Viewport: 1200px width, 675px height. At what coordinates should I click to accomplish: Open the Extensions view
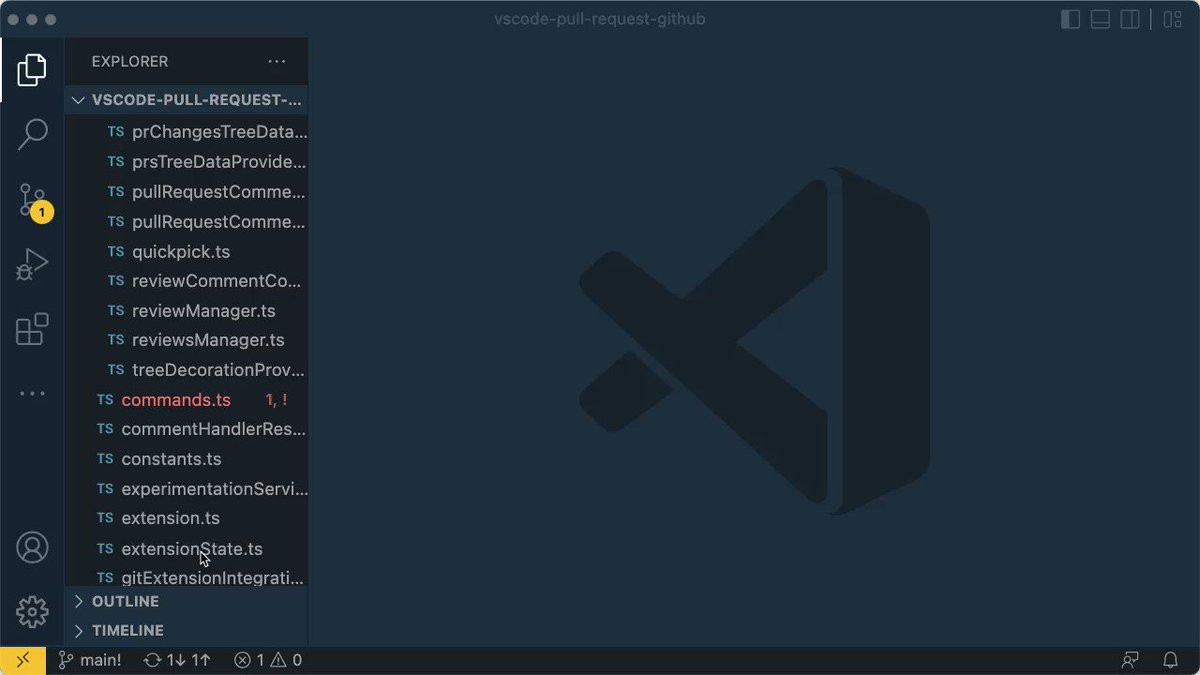[32, 329]
